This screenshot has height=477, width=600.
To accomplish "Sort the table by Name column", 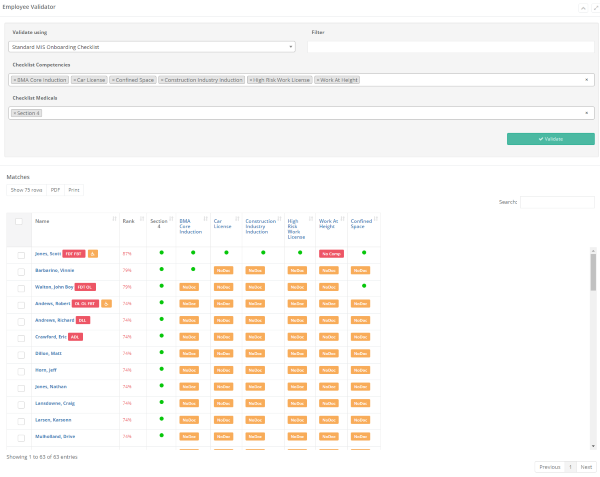I will (114, 219).
